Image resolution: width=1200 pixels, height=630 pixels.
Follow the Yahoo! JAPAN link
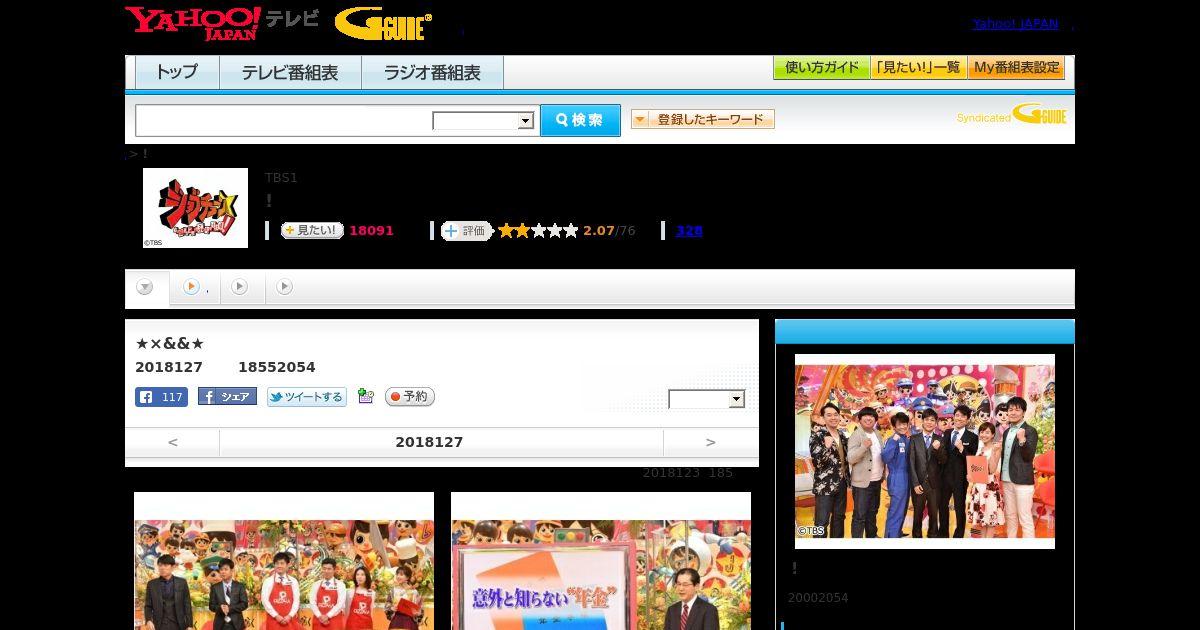click(x=1015, y=23)
